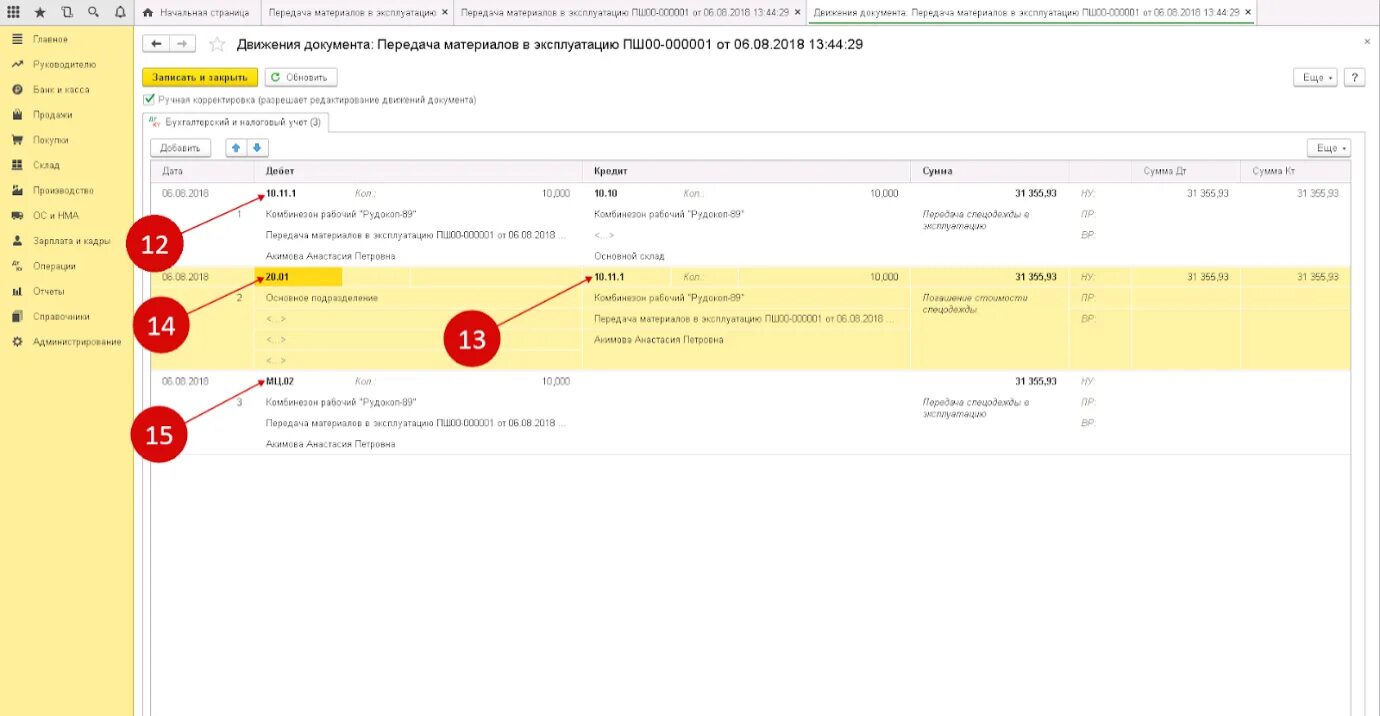Open Производство section in sidebar

(x=63, y=190)
